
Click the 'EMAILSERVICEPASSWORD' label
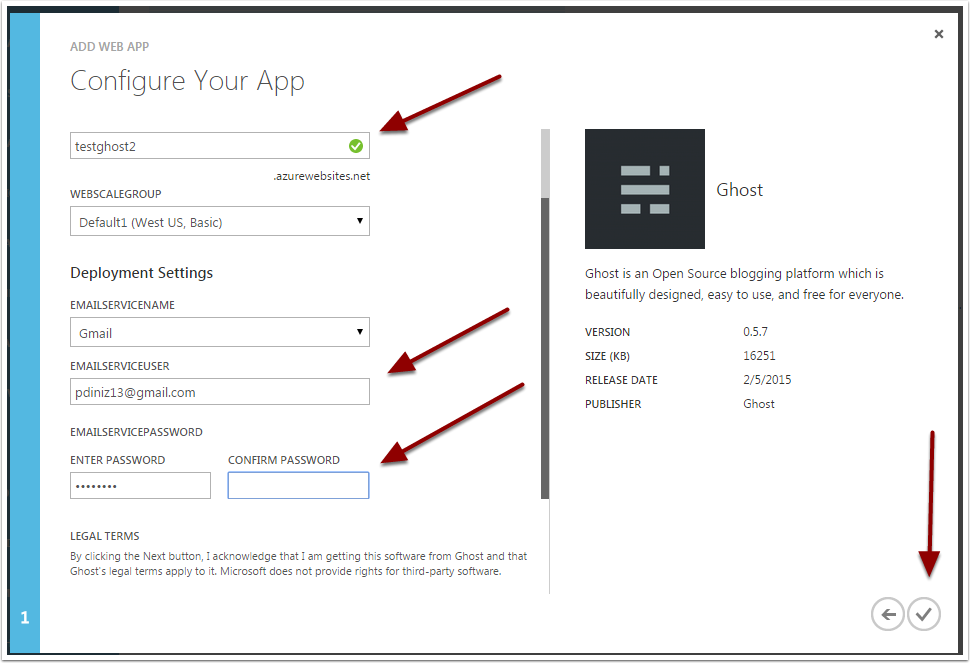click(136, 432)
